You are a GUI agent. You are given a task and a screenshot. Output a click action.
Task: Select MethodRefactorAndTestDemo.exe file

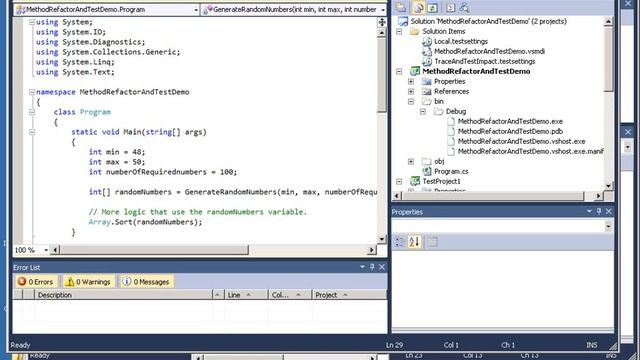point(510,121)
